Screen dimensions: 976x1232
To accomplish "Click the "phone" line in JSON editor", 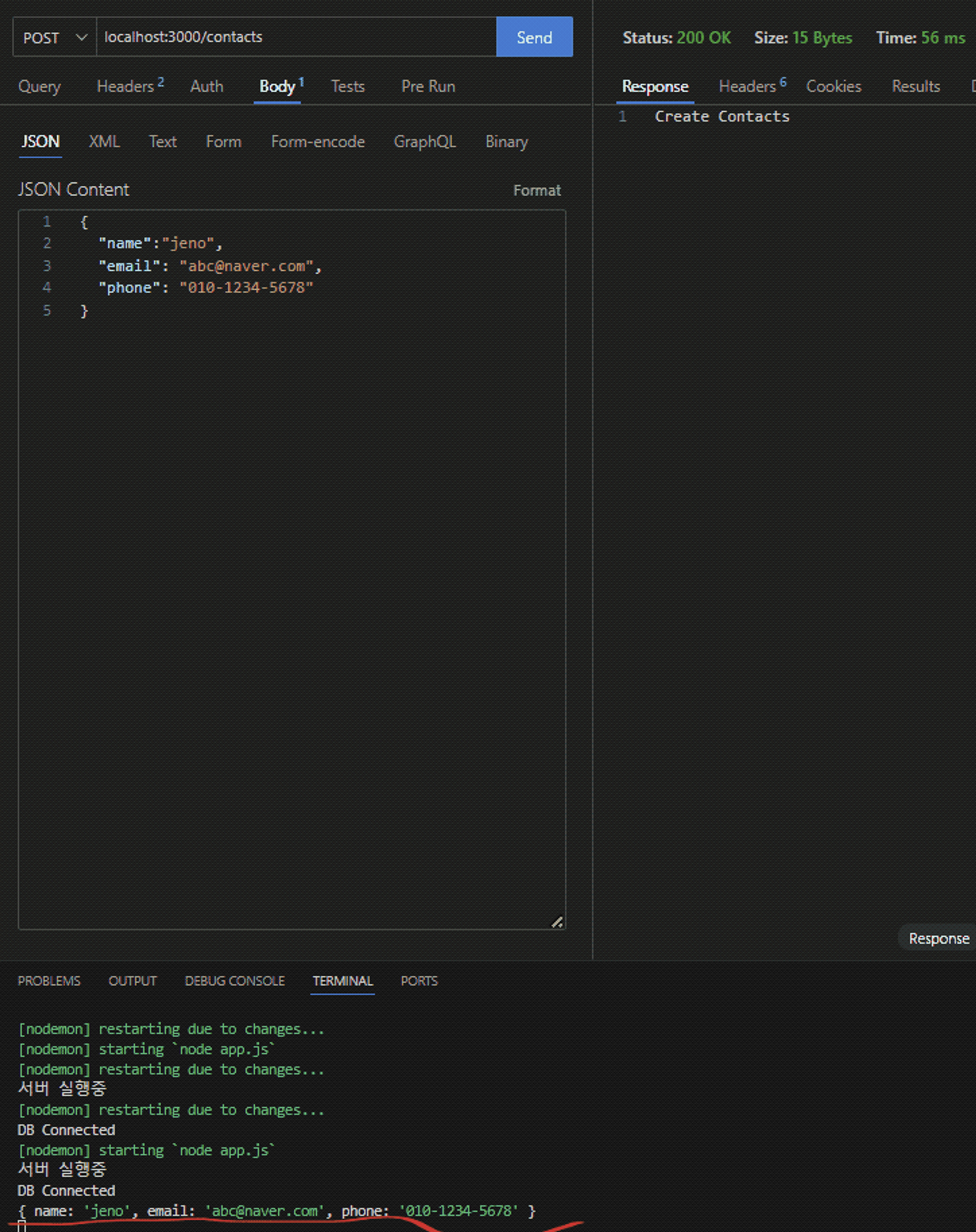I will coord(206,287).
